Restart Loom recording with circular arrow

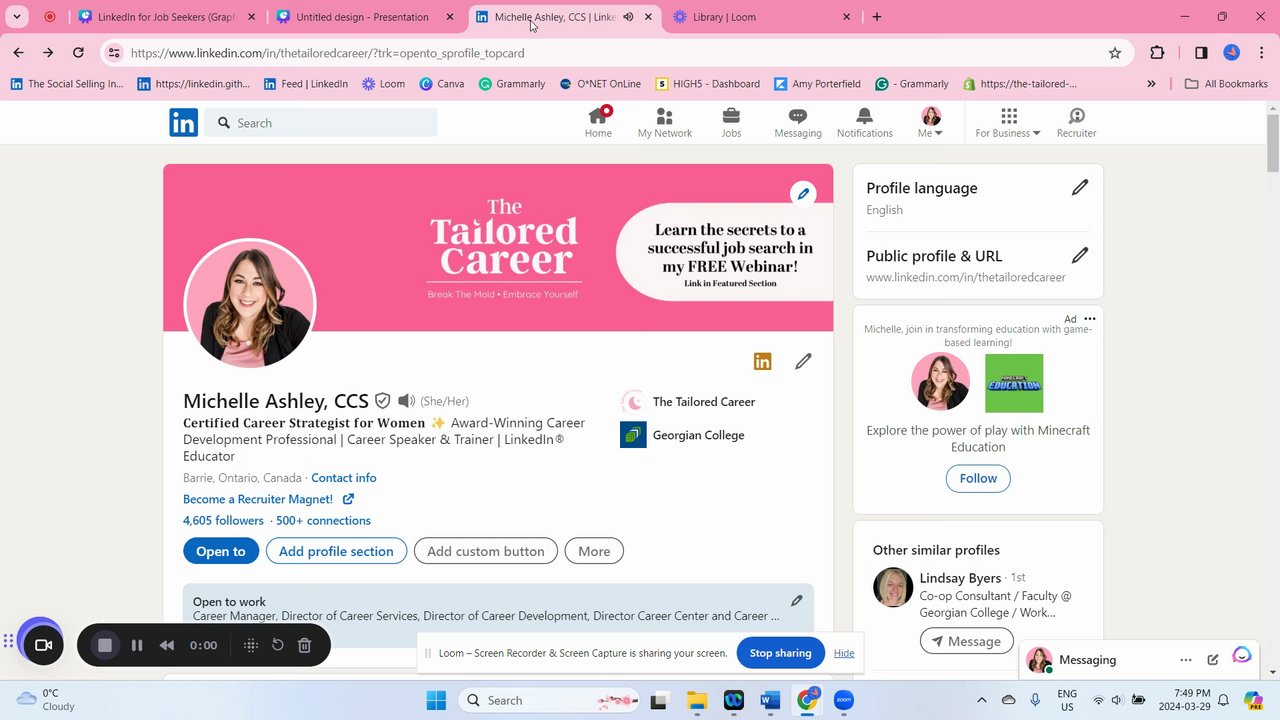pyautogui.click(x=278, y=645)
